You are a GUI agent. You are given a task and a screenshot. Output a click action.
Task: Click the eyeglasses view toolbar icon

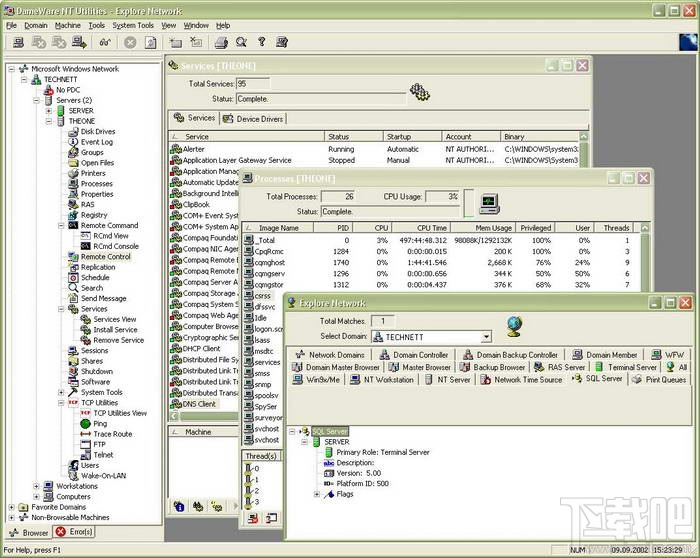(x=105, y=42)
